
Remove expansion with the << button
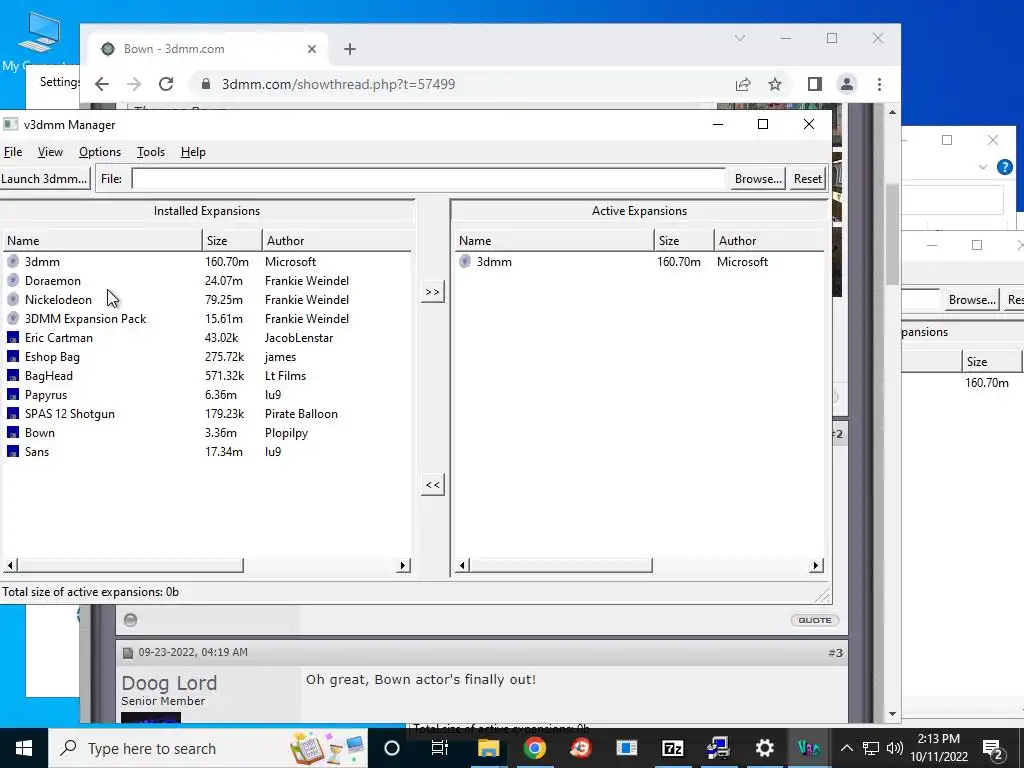[432, 485]
